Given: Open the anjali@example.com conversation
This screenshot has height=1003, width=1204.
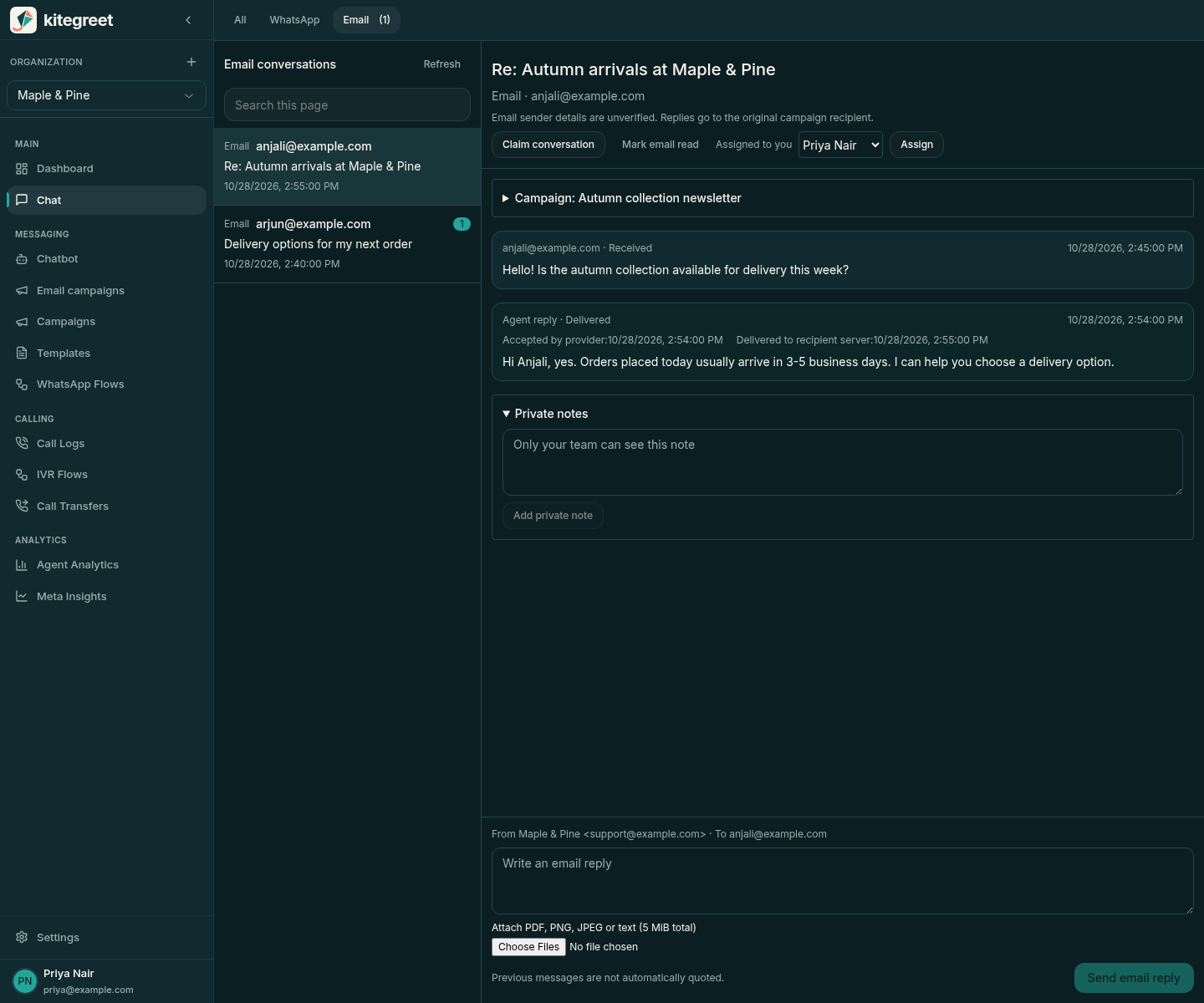Looking at the screenshot, I should [x=347, y=166].
